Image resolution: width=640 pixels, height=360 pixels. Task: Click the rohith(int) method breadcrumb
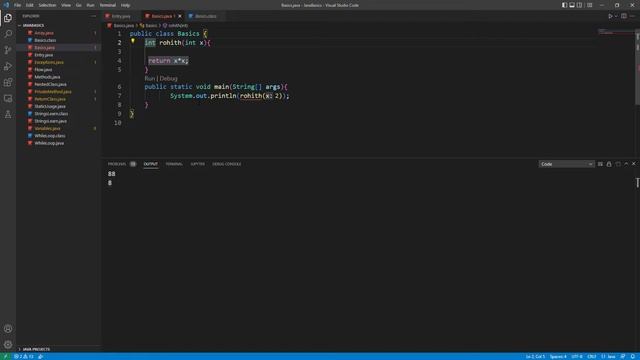[x=176, y=25]
